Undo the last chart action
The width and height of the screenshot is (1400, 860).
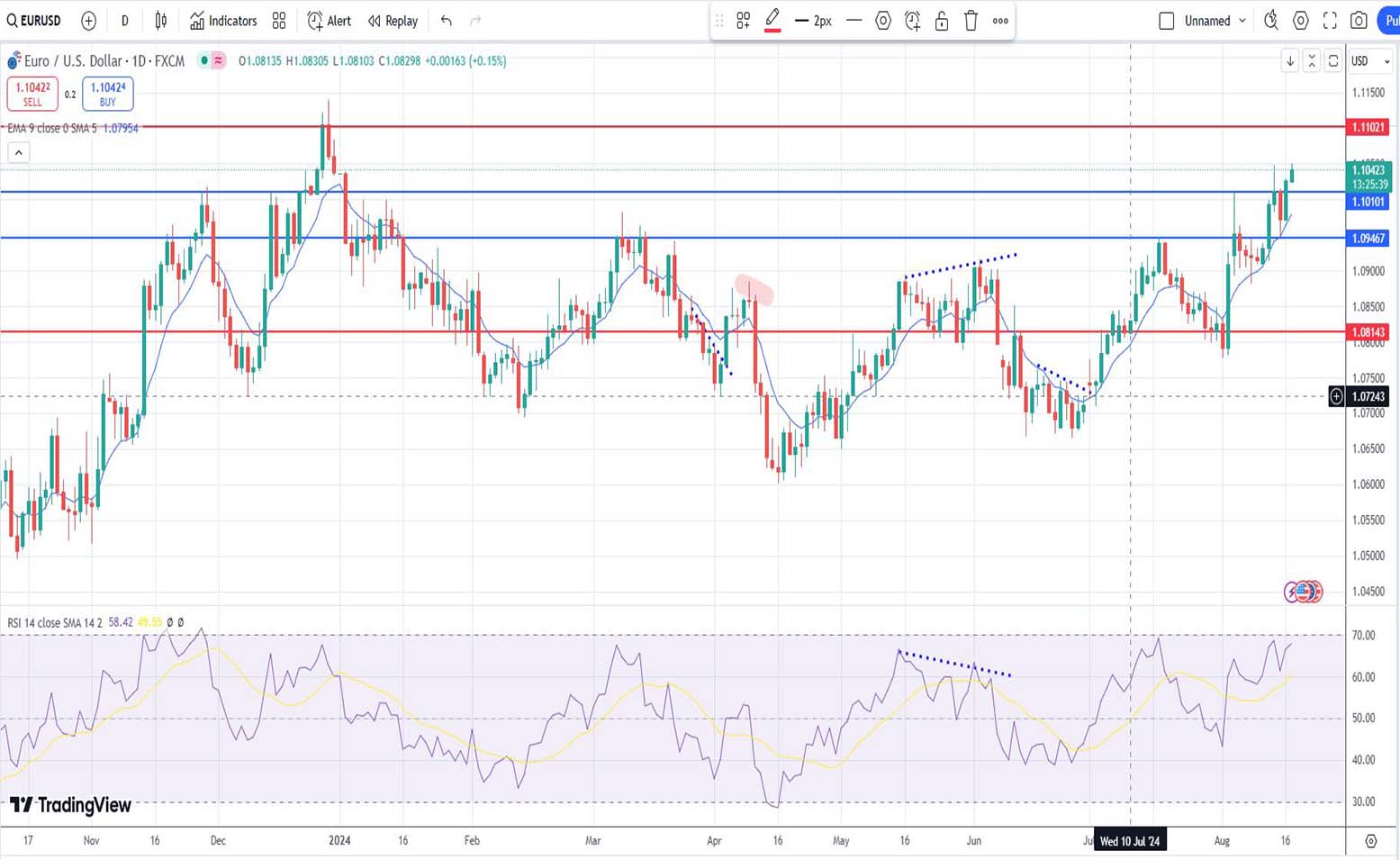pyautogui.click(x=447, y=21)
